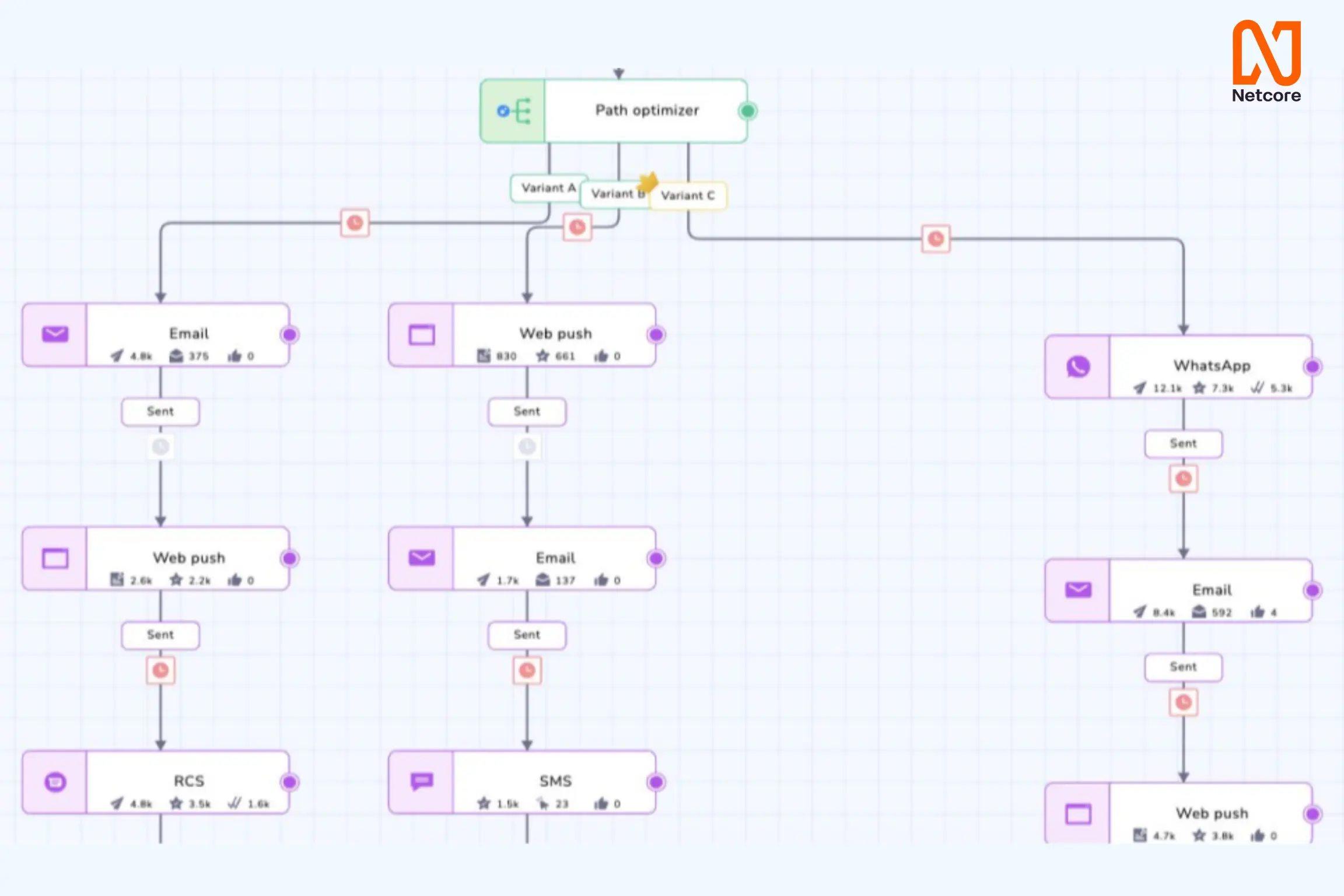Click the purple connector dot on the Email 375 node
Image resolution: width=1344 pixels, height=896 pixels.
(289, 335)
